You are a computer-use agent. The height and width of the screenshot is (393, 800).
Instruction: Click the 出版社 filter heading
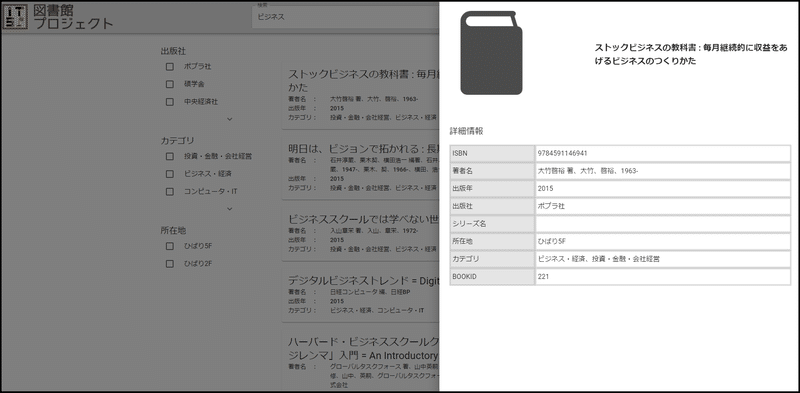(x=173, y=51)
